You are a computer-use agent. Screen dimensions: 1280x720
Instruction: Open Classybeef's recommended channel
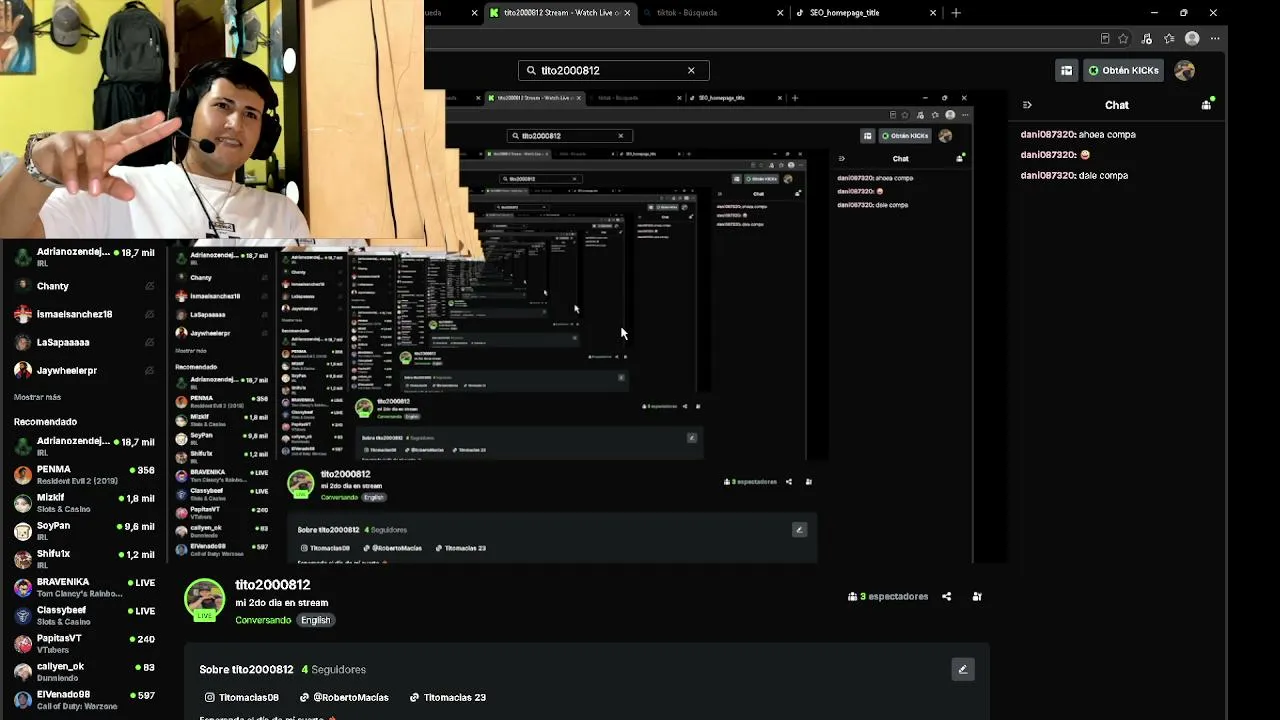(x=85, y=615)
